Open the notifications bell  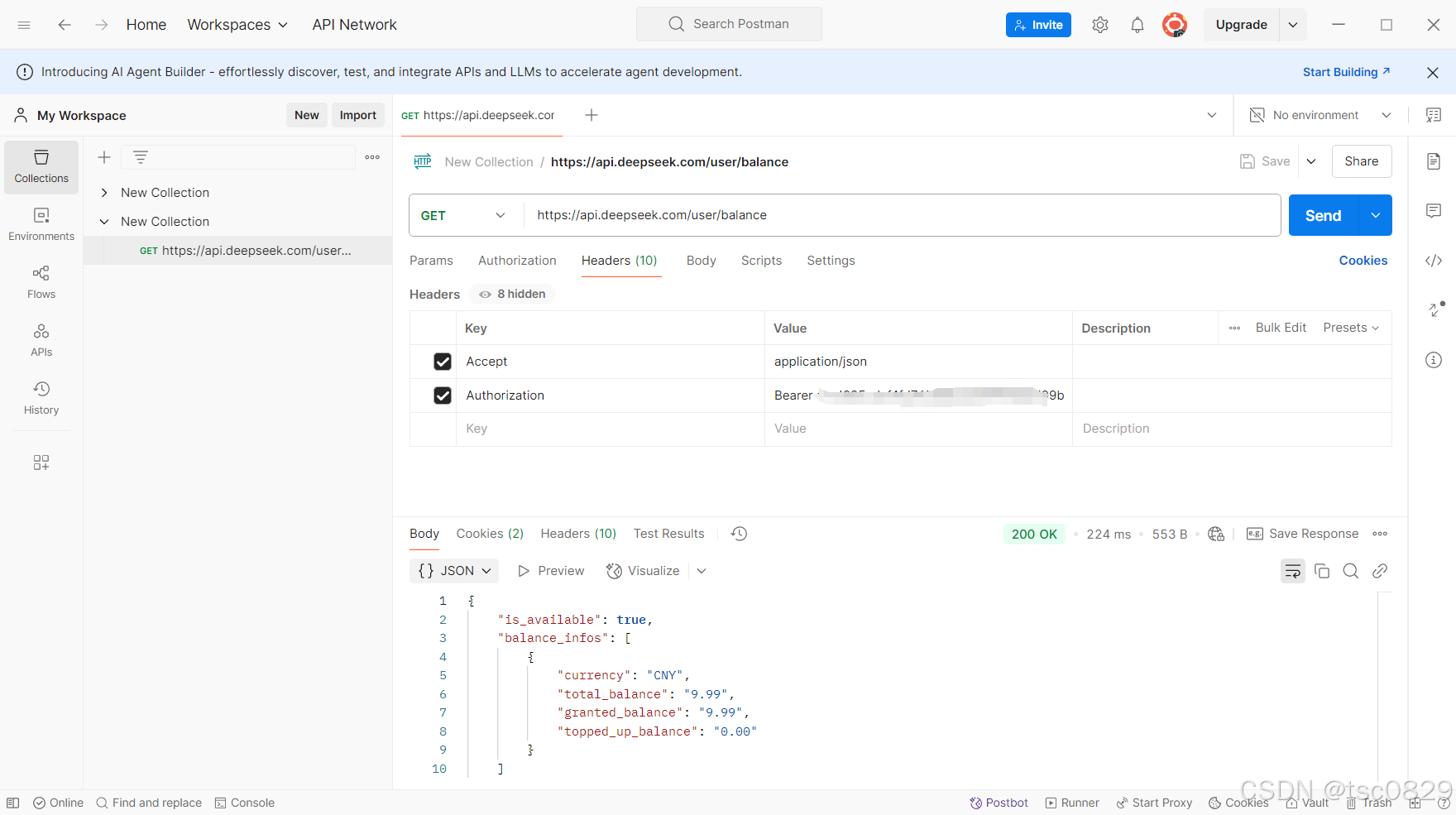pyautogui.click(x=1137, y=25)
